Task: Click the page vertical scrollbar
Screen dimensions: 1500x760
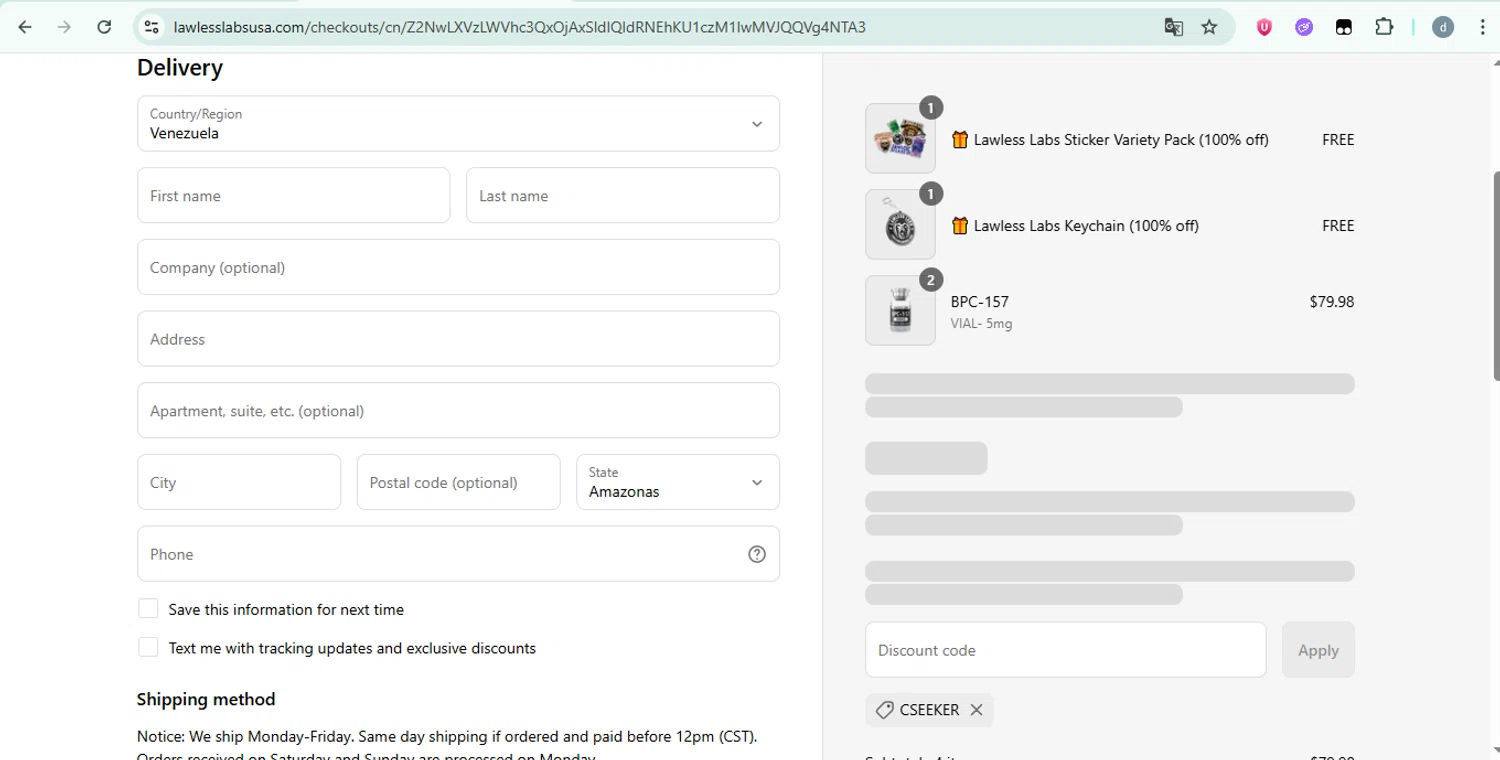Action: point(1496,275)
